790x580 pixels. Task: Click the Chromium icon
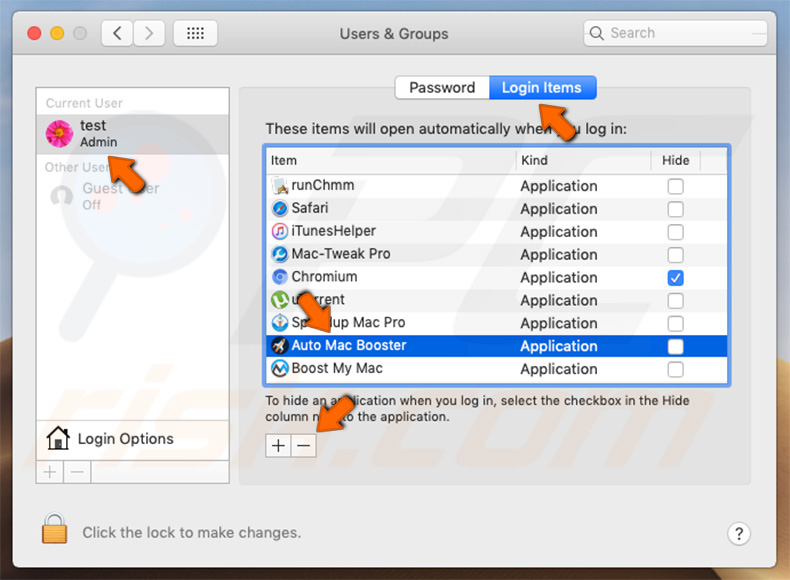click(x=280, y=277)
